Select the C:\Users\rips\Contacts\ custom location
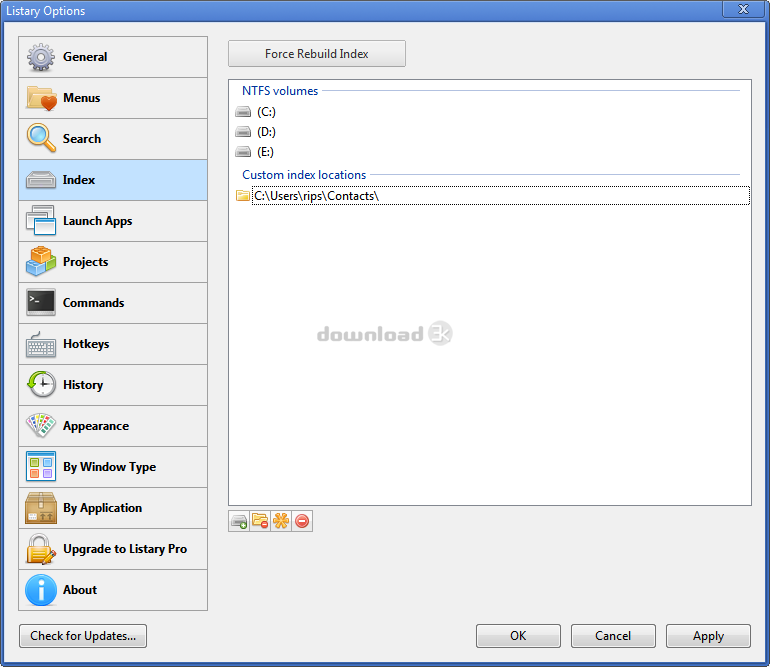The height and width of the screenshot is (667, 770). [493, 195]
